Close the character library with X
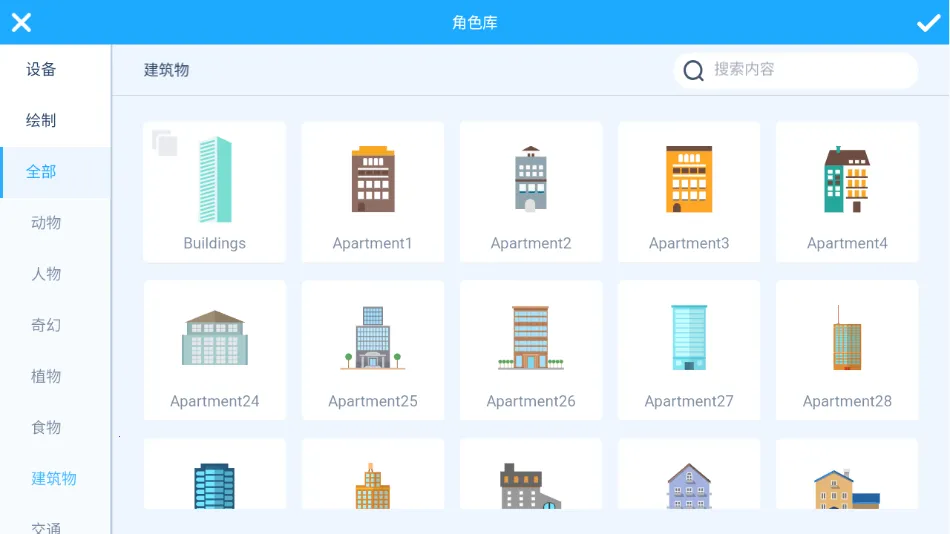Screen dimensions: 950x534 (21, 23)
